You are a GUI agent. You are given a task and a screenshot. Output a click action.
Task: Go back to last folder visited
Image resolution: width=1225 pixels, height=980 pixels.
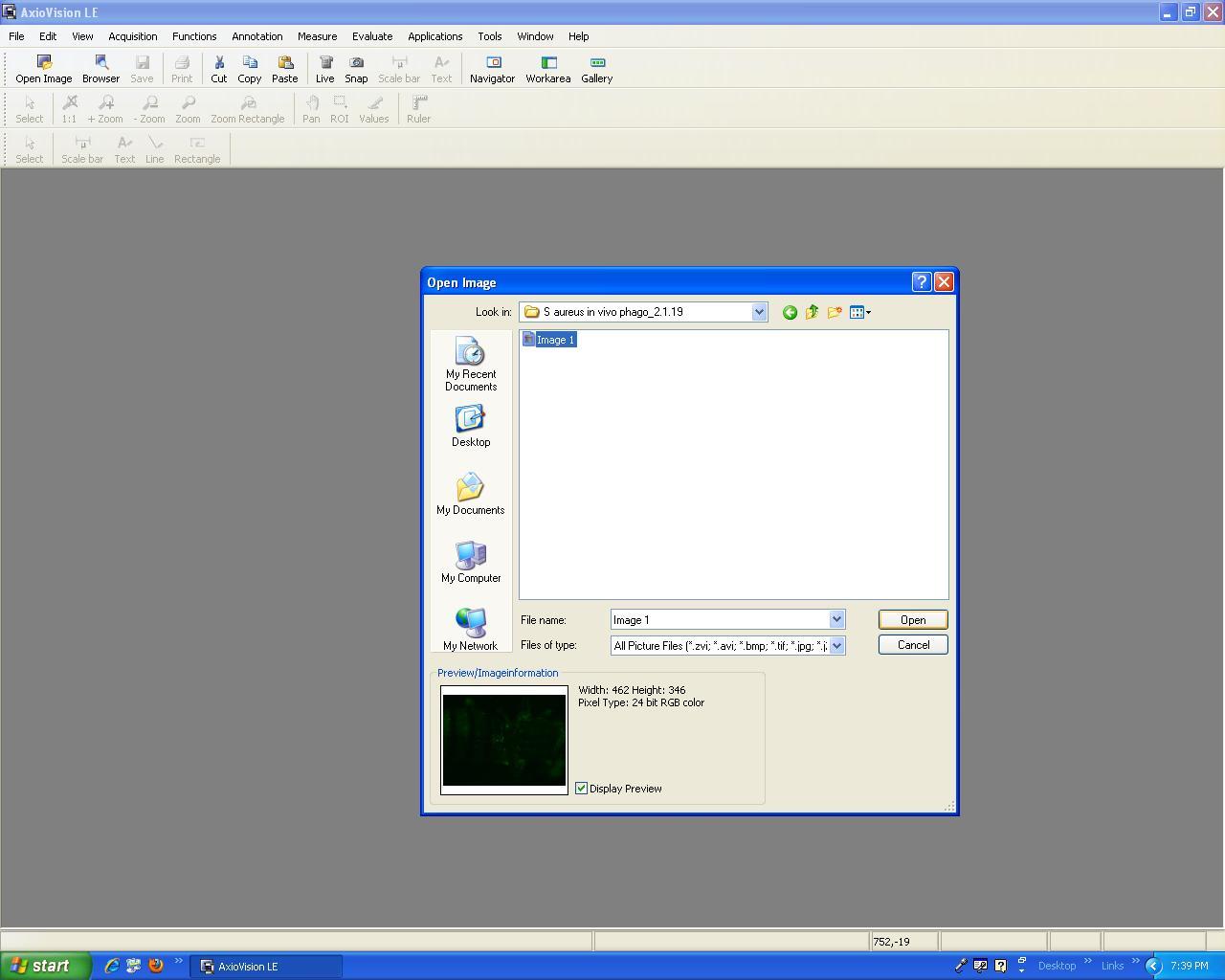pos(790,312)
